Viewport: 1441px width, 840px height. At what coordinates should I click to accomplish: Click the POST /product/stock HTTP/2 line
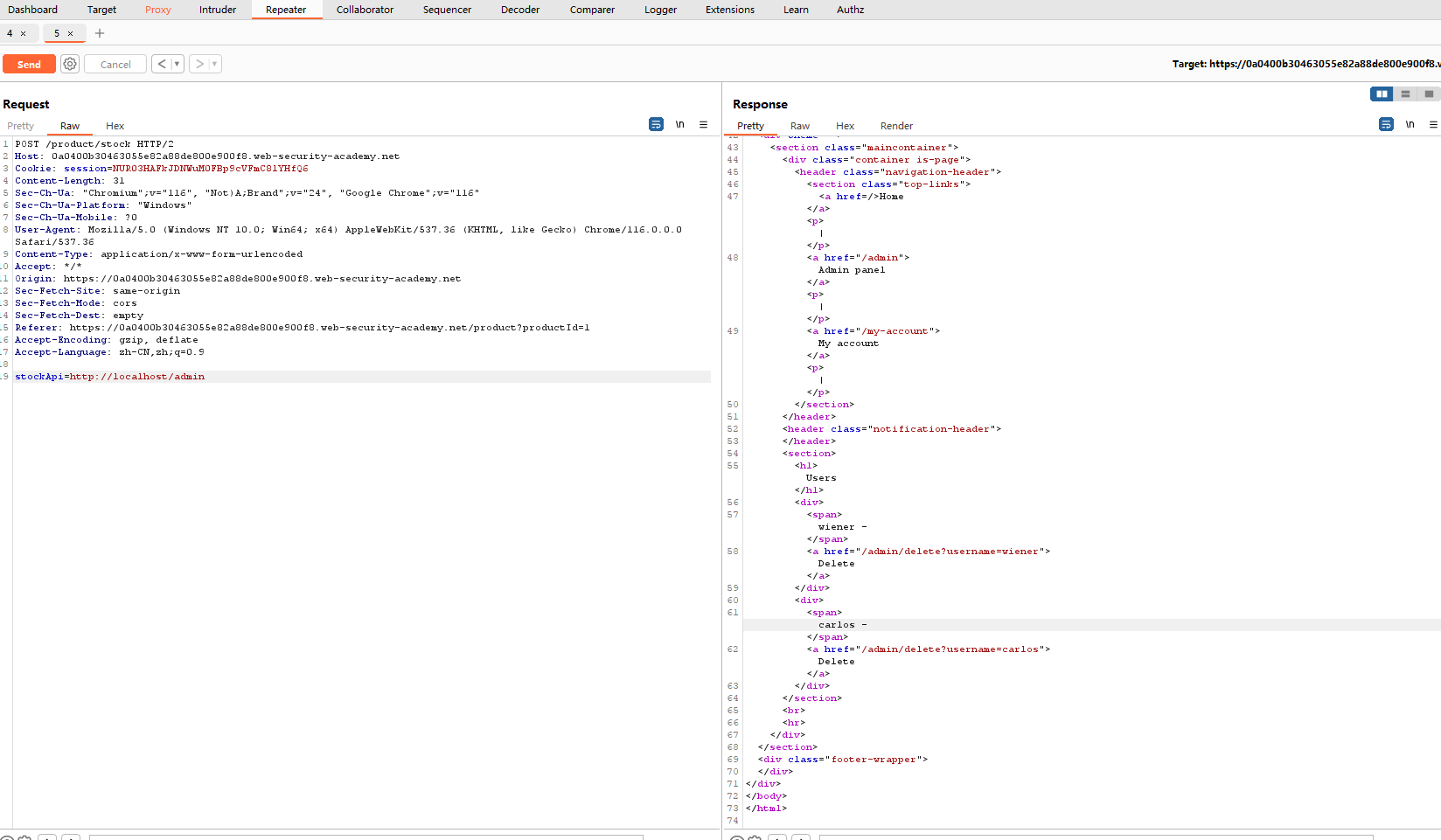[x=94, y=144]
